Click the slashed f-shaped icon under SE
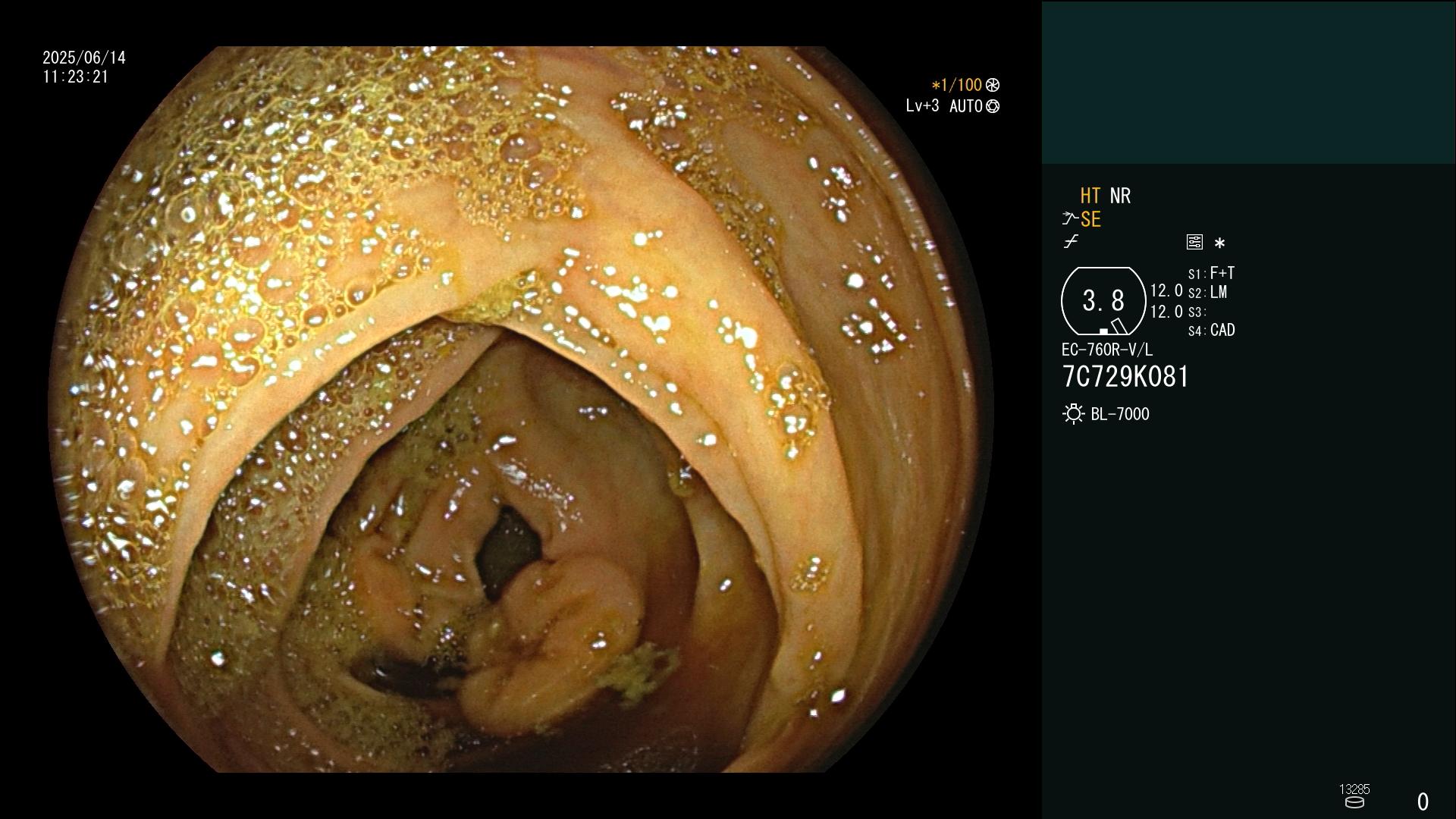Image resolution: width=1456 pixels, height=819 pixels. click(x=1071, y=242)
